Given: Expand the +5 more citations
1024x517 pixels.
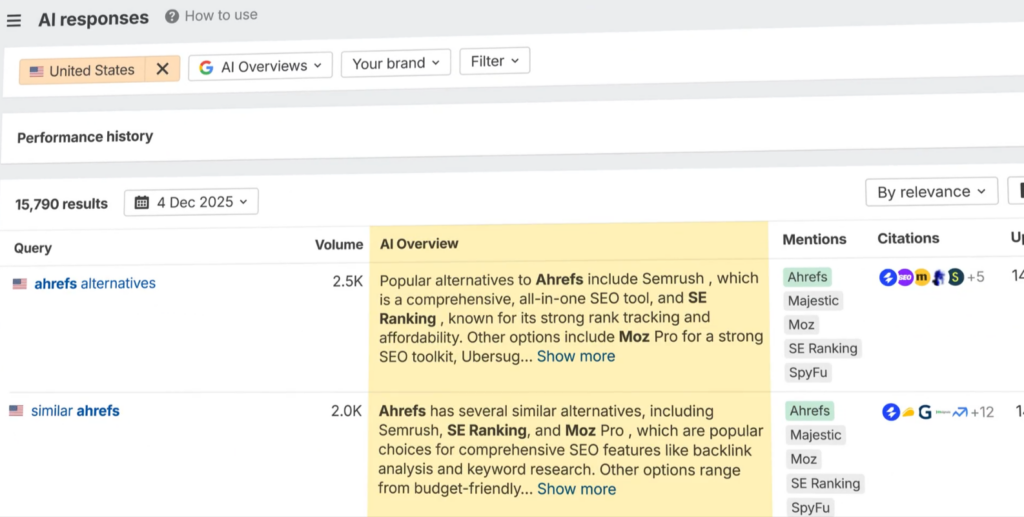Looking at the screenshot, I should pos(976,277).
